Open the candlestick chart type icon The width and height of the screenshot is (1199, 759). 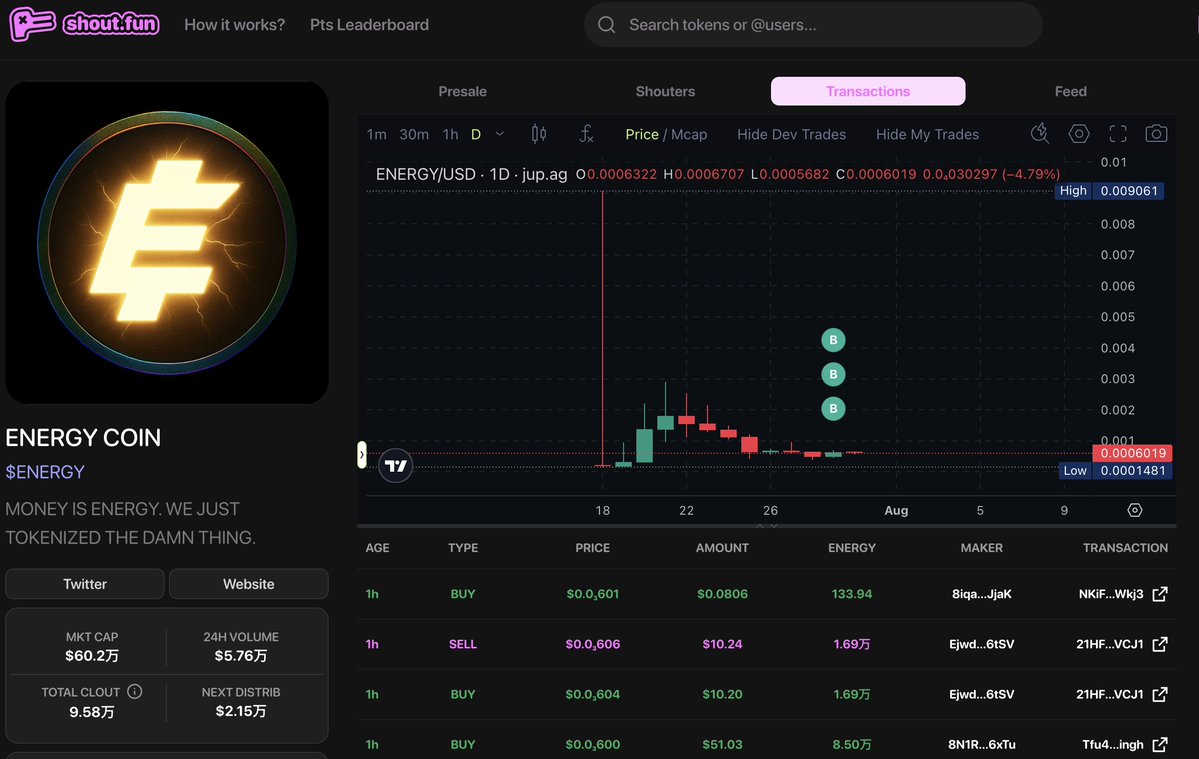(538, 135)
